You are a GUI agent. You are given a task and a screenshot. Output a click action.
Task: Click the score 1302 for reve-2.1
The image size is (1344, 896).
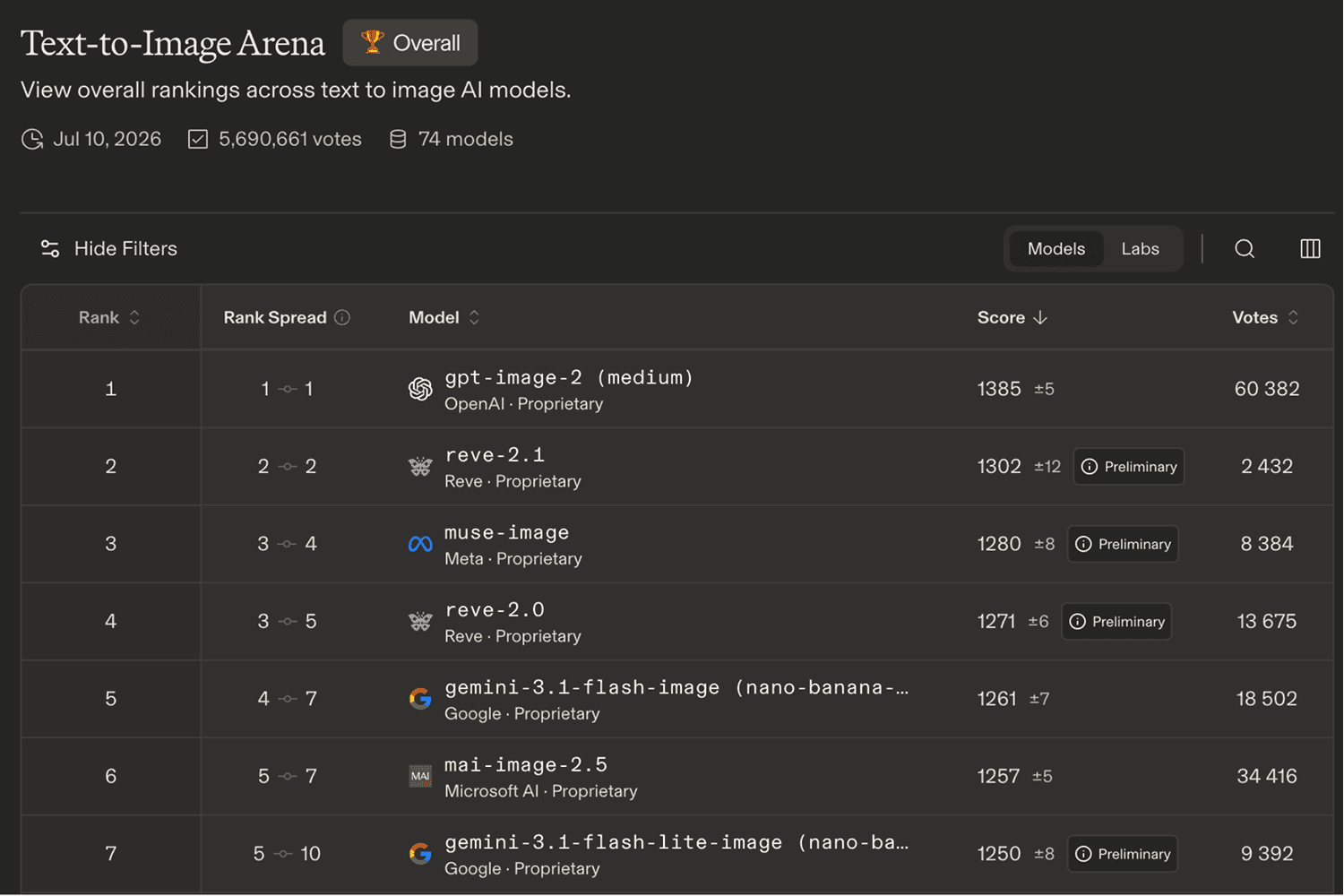point(999,467)
